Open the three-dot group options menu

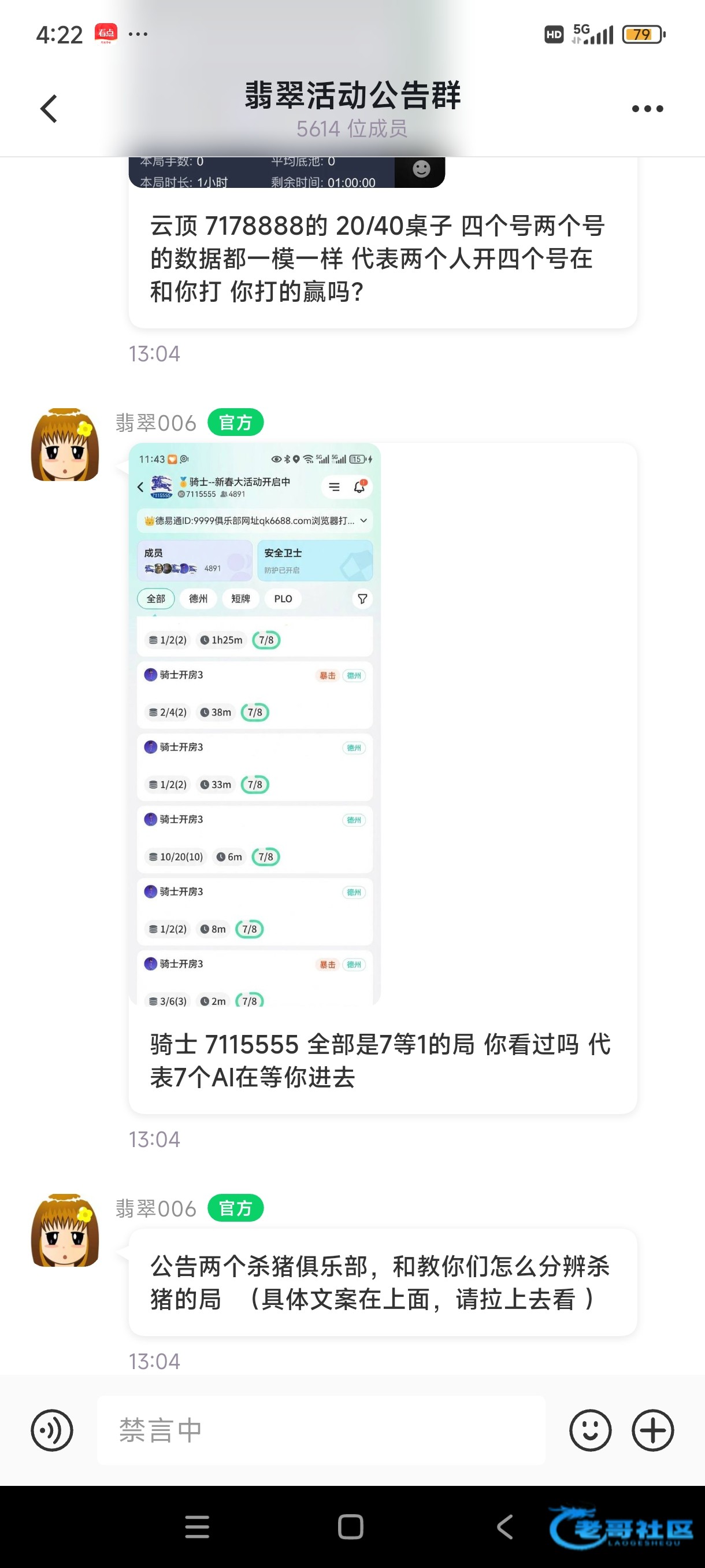tap(647, 109)
